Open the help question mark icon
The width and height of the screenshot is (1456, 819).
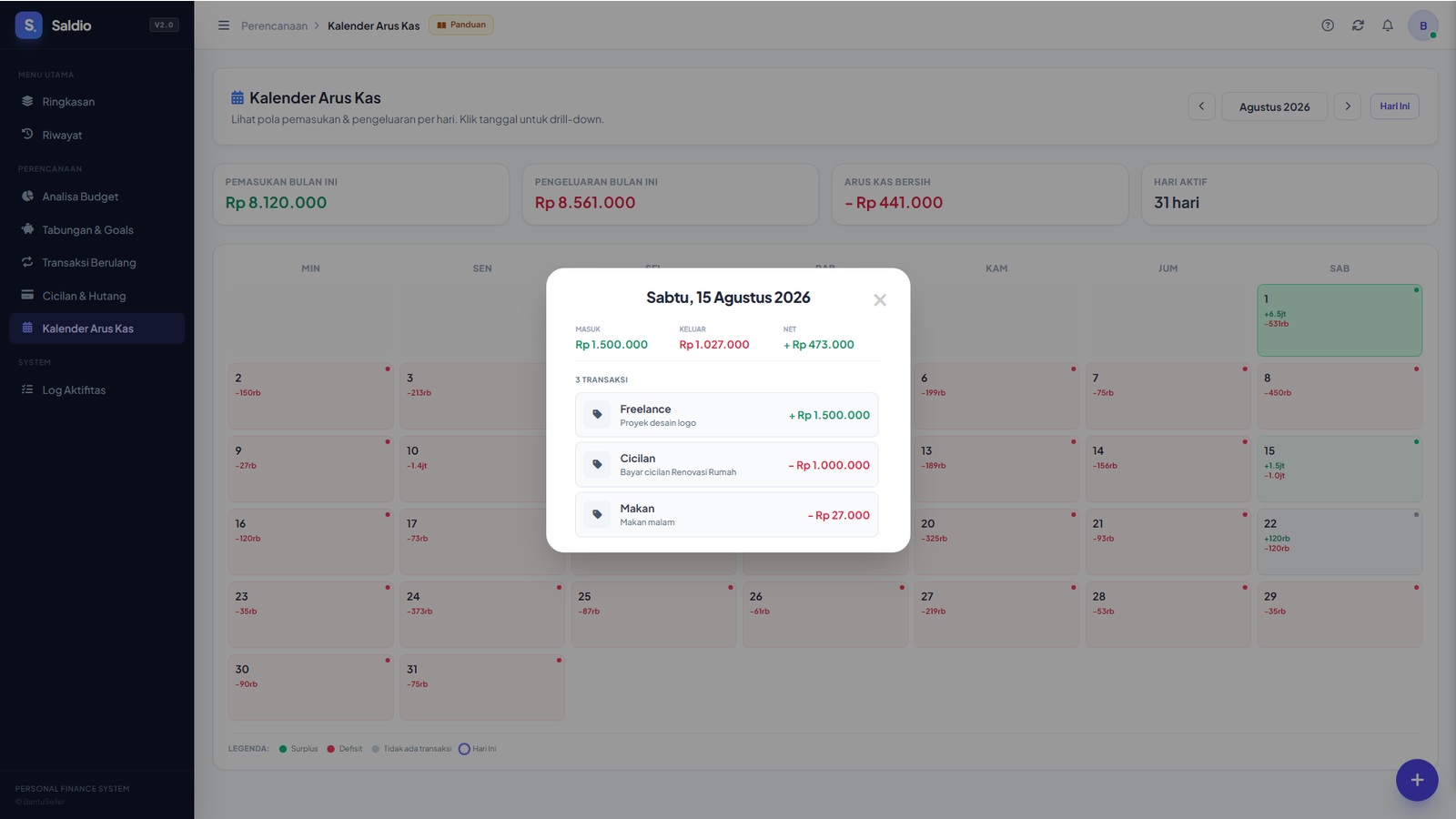click(1328, 25)
